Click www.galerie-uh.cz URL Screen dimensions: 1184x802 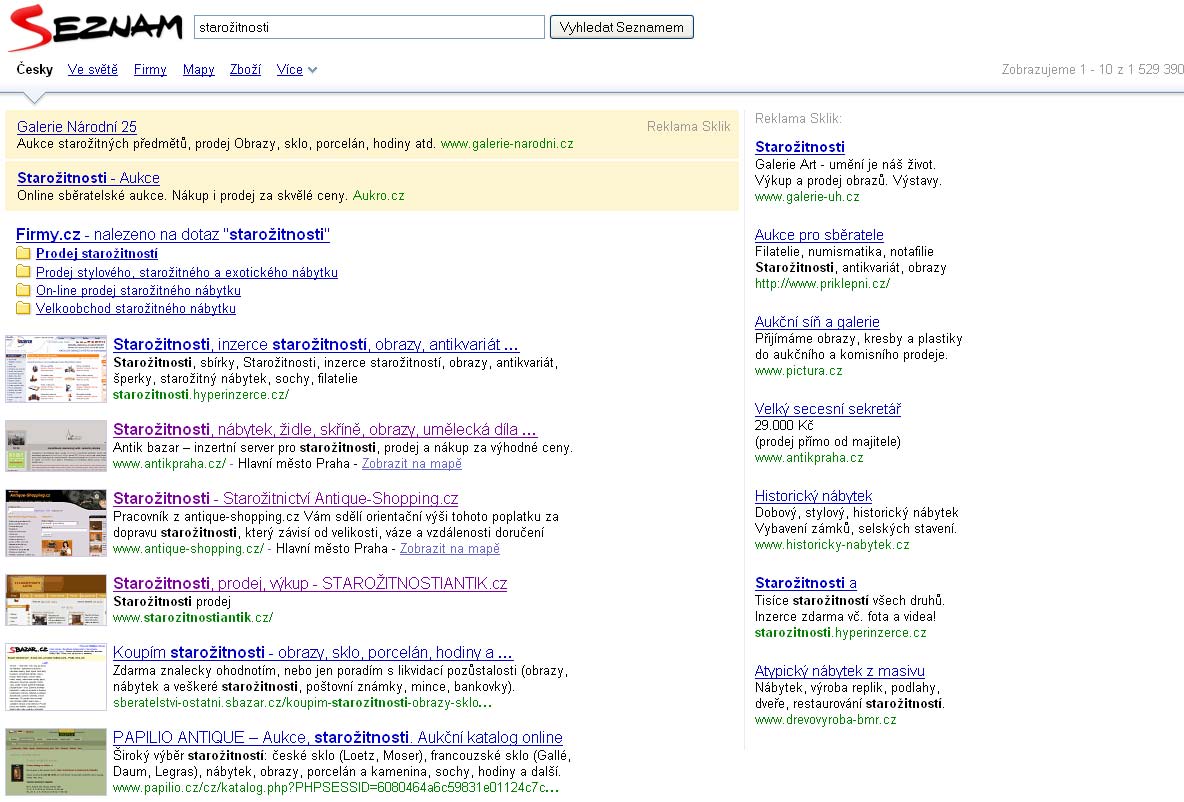(807, 197)
